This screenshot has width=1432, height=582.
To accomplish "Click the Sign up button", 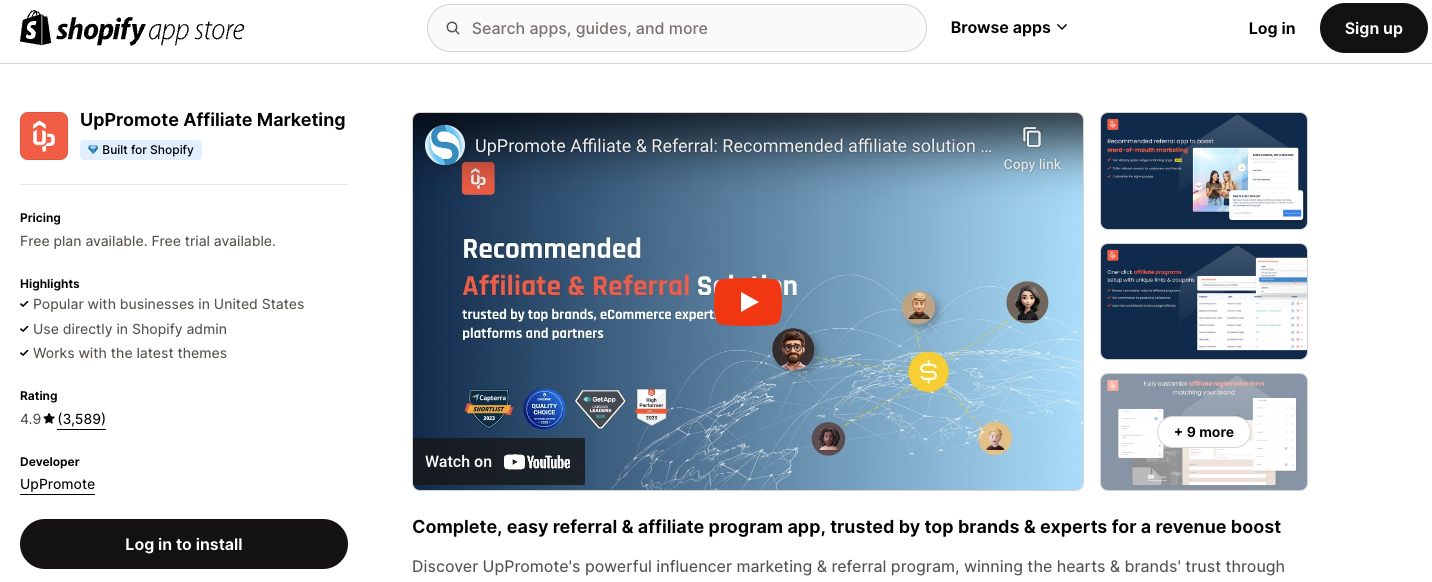I will (x=1373, y=28).
